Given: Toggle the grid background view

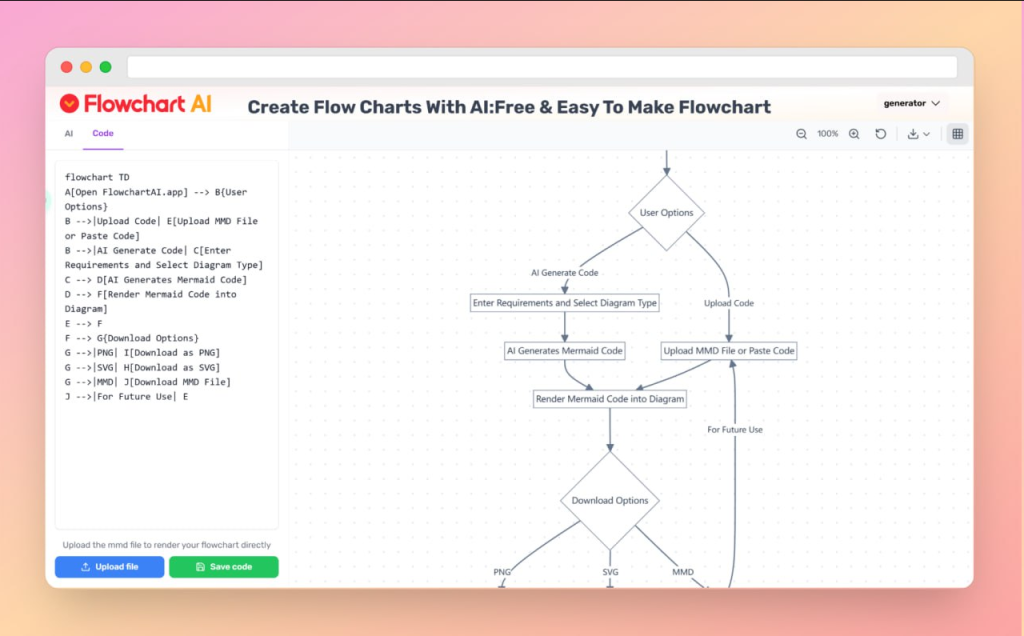Looking at the screenshot, I should click(957, 133).
